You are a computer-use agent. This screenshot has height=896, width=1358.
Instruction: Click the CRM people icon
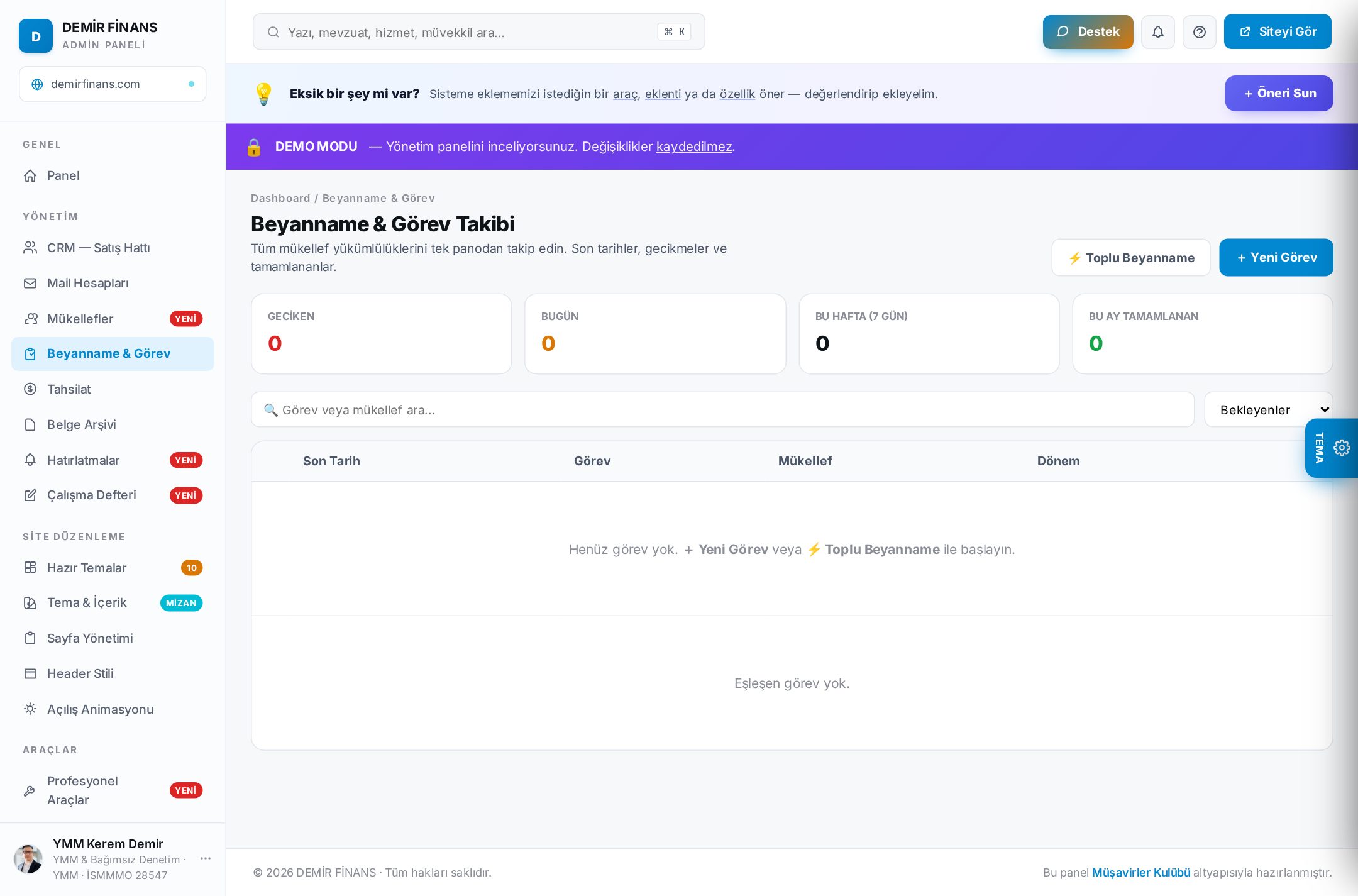point(30,248)
